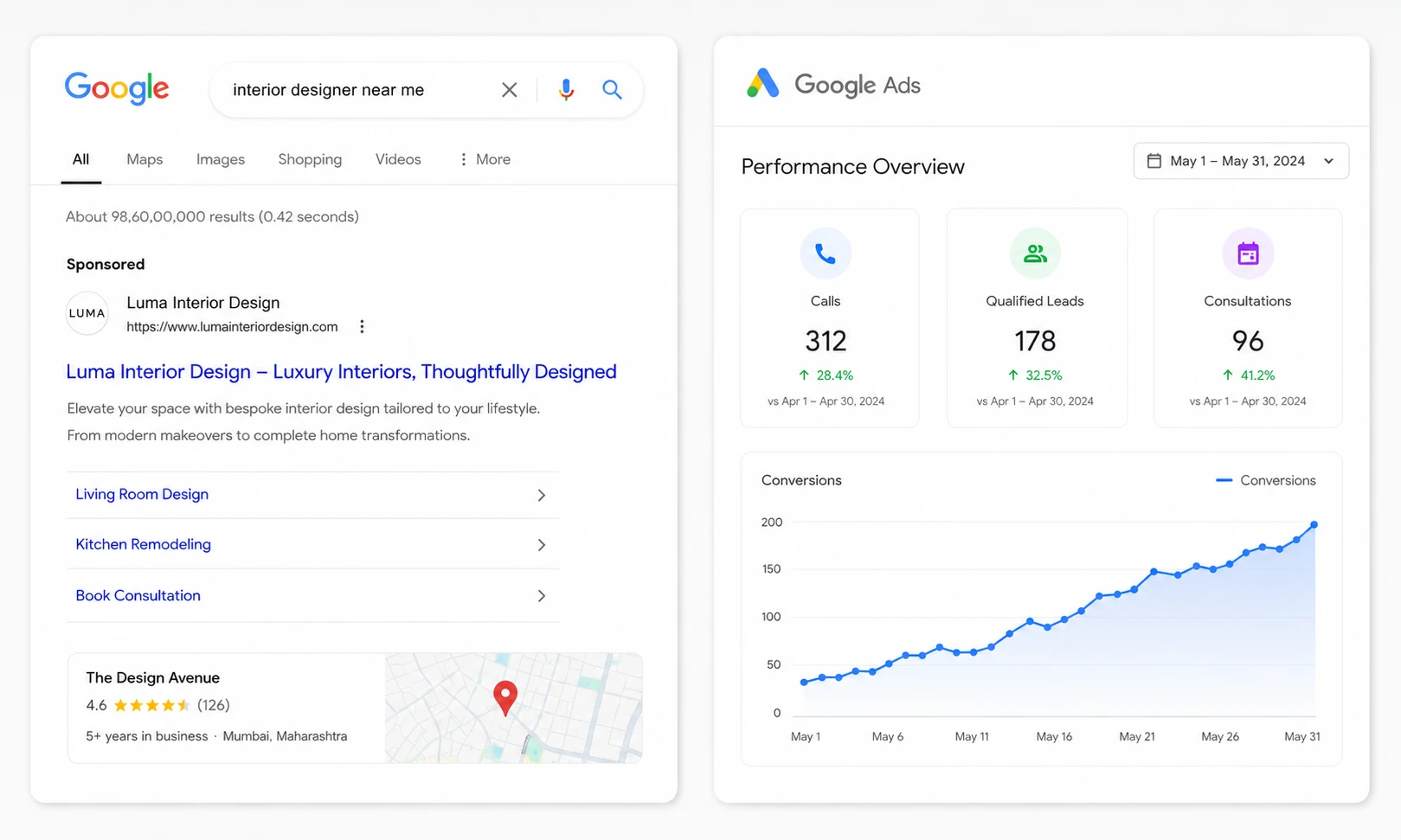Click the Calls phone icon
Screen dimensions: 1401x840
[x=826, y=253]
